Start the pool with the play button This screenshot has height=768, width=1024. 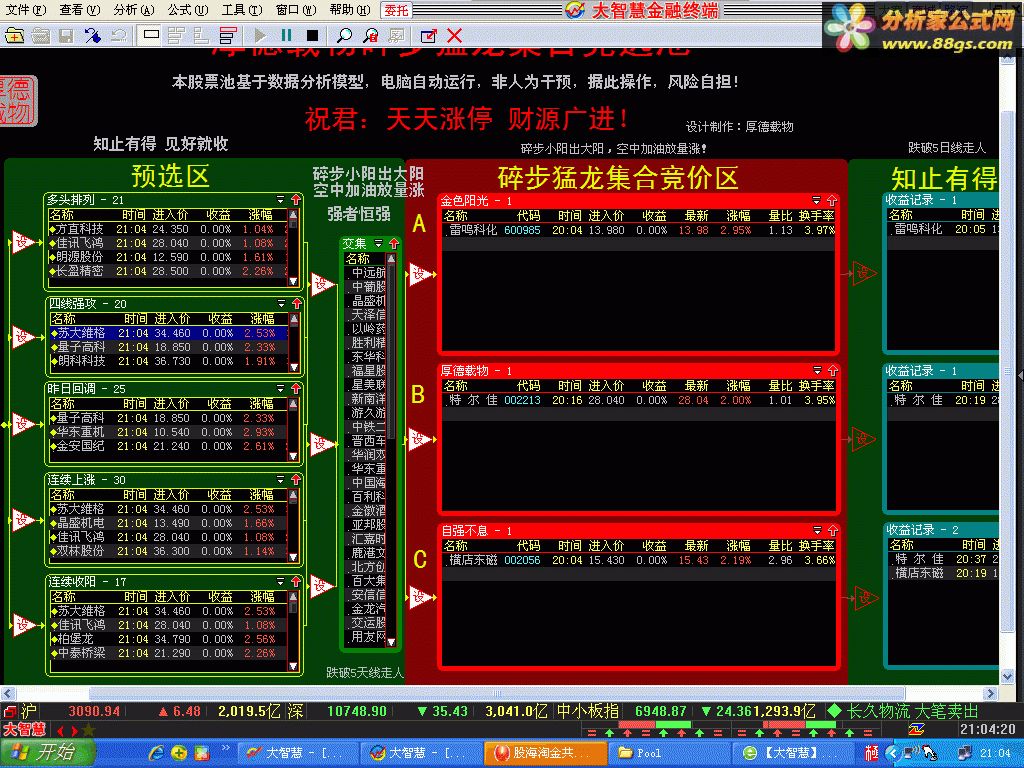coord(261,35)
